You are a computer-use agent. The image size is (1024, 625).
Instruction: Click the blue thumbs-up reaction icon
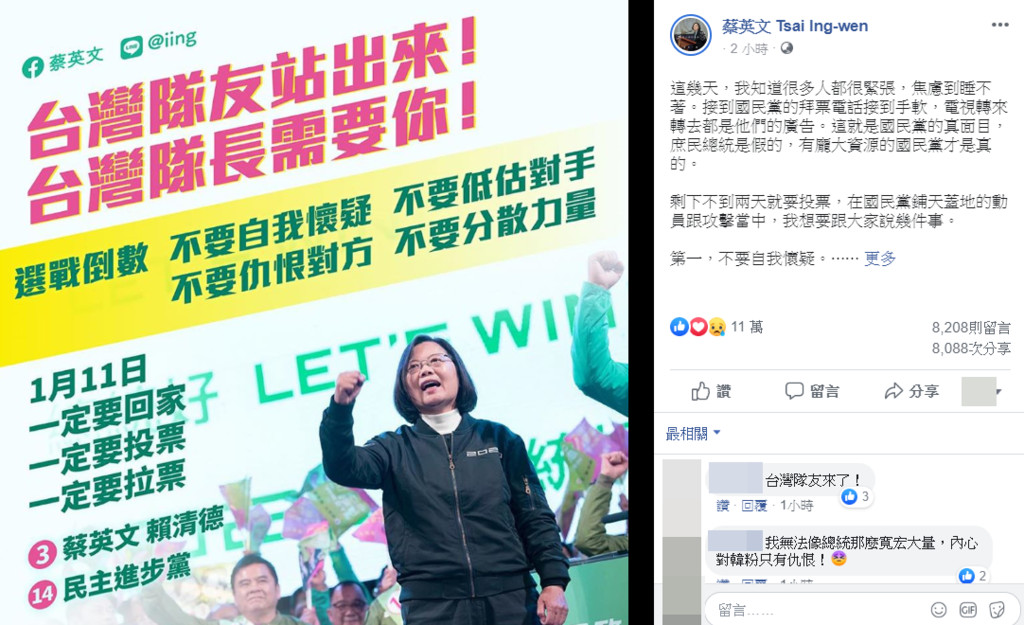[679, 327]
